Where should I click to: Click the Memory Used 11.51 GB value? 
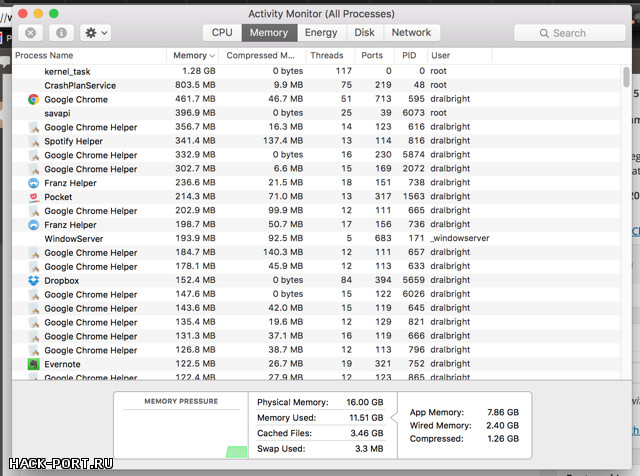(x=366, y=418)
